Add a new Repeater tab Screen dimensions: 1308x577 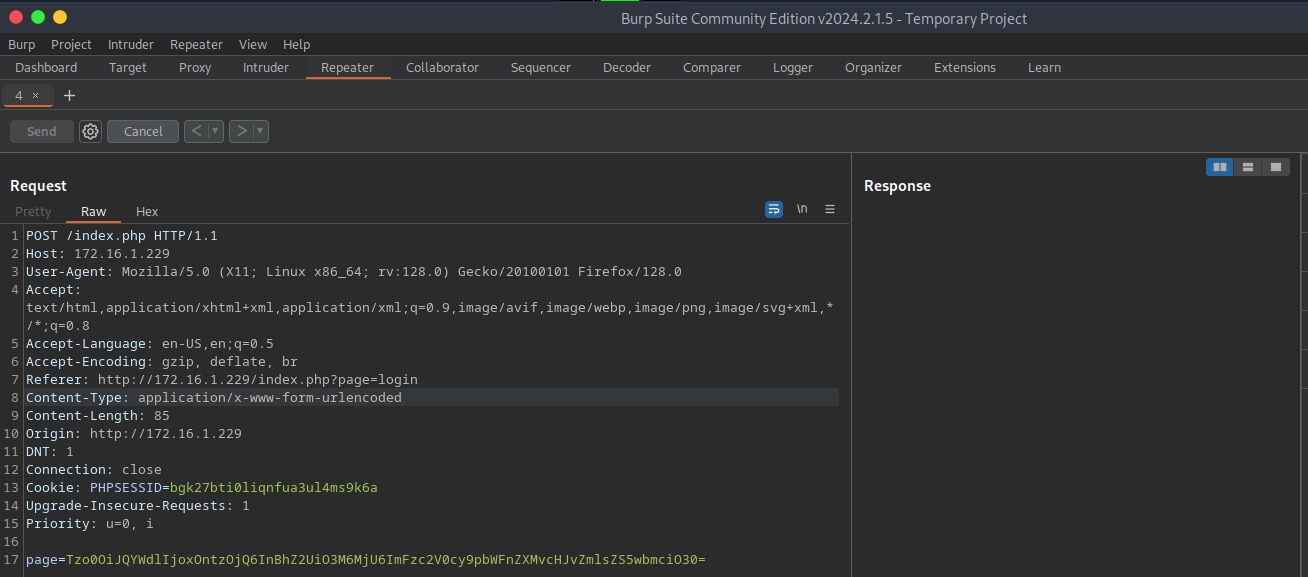click(69, 95)
